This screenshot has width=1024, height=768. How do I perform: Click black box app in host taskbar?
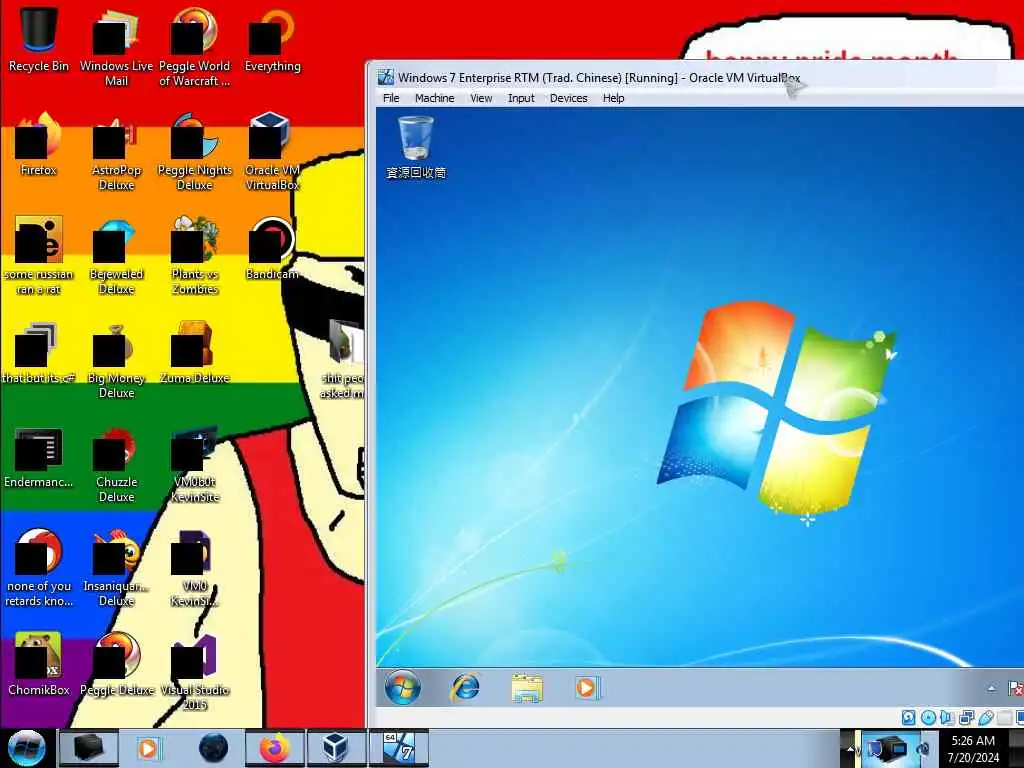88,748
